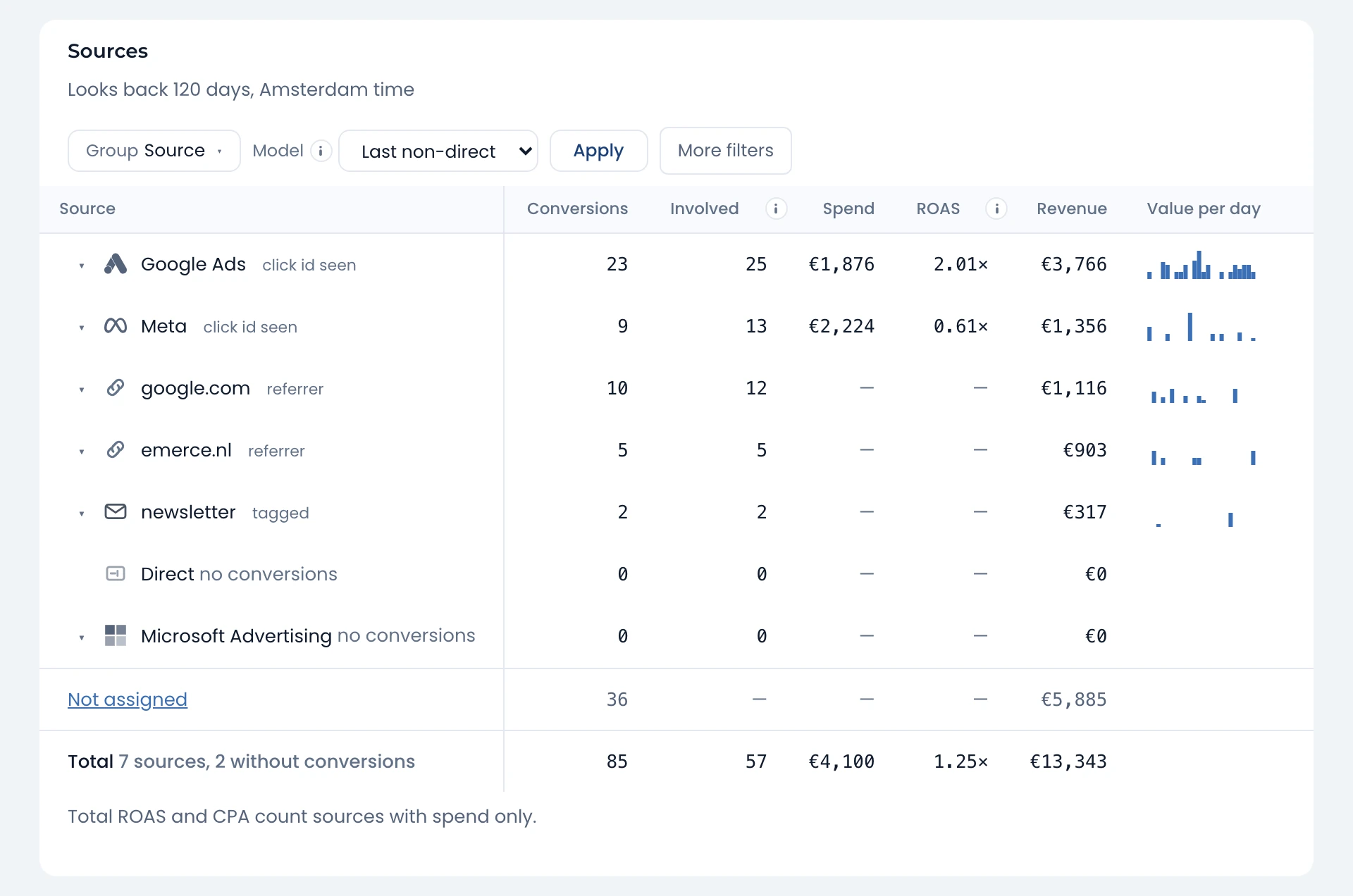Expand the Google Ads row
The image size is (1353, 896).
[x=82, y=266]
